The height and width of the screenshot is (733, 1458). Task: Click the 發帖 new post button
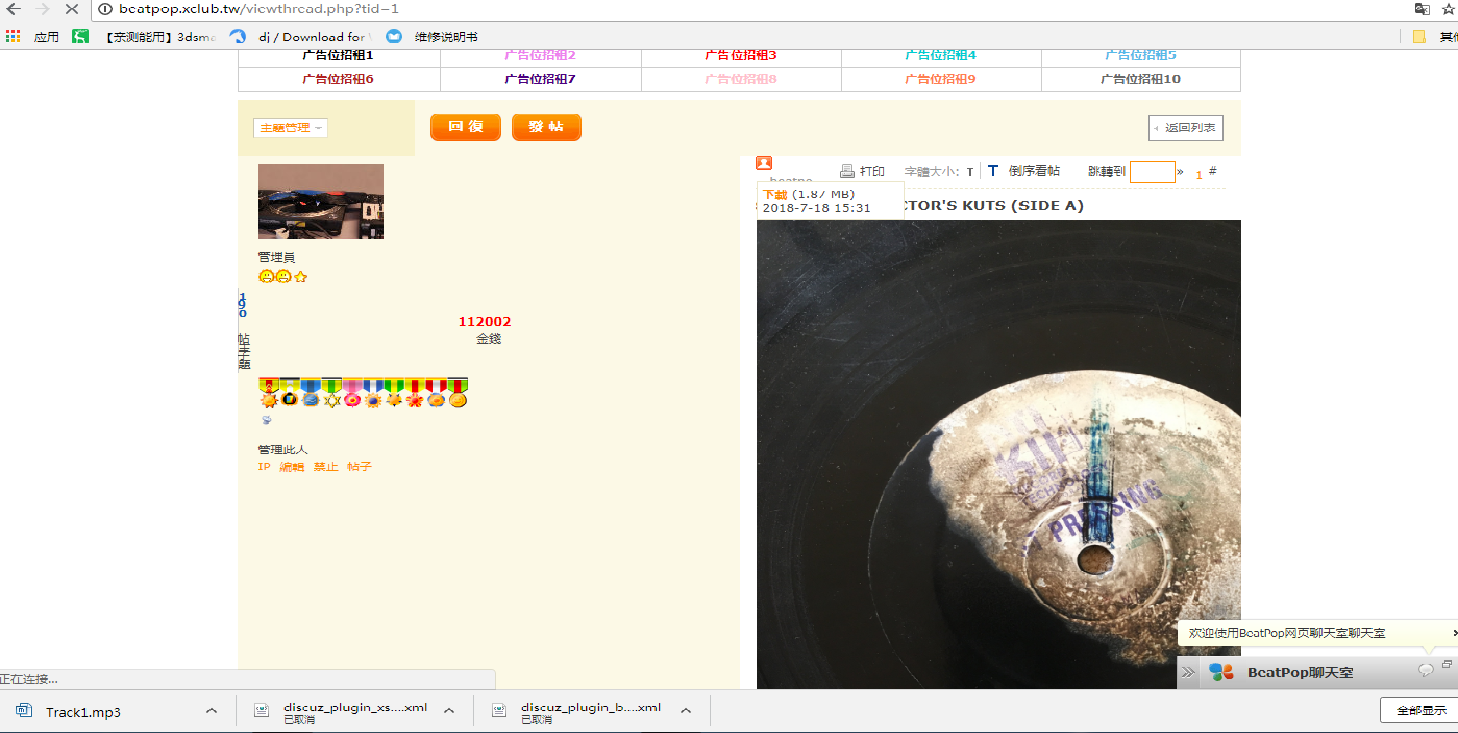coord(546,127)
